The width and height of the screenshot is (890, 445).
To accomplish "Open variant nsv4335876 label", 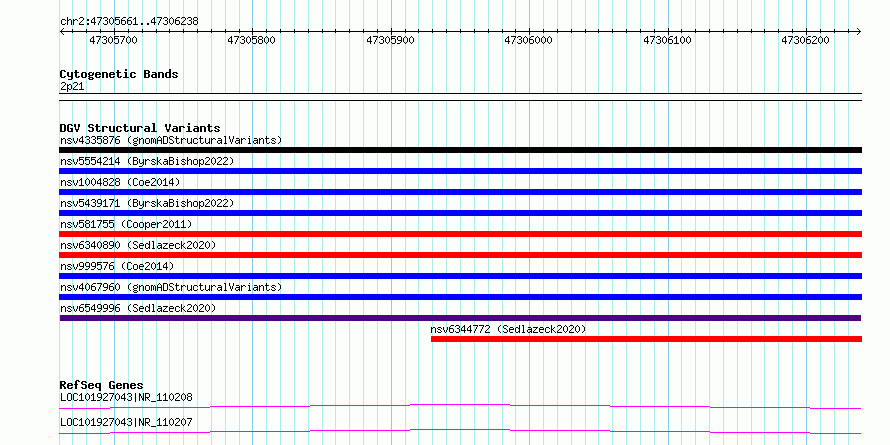I will point(171,140).
